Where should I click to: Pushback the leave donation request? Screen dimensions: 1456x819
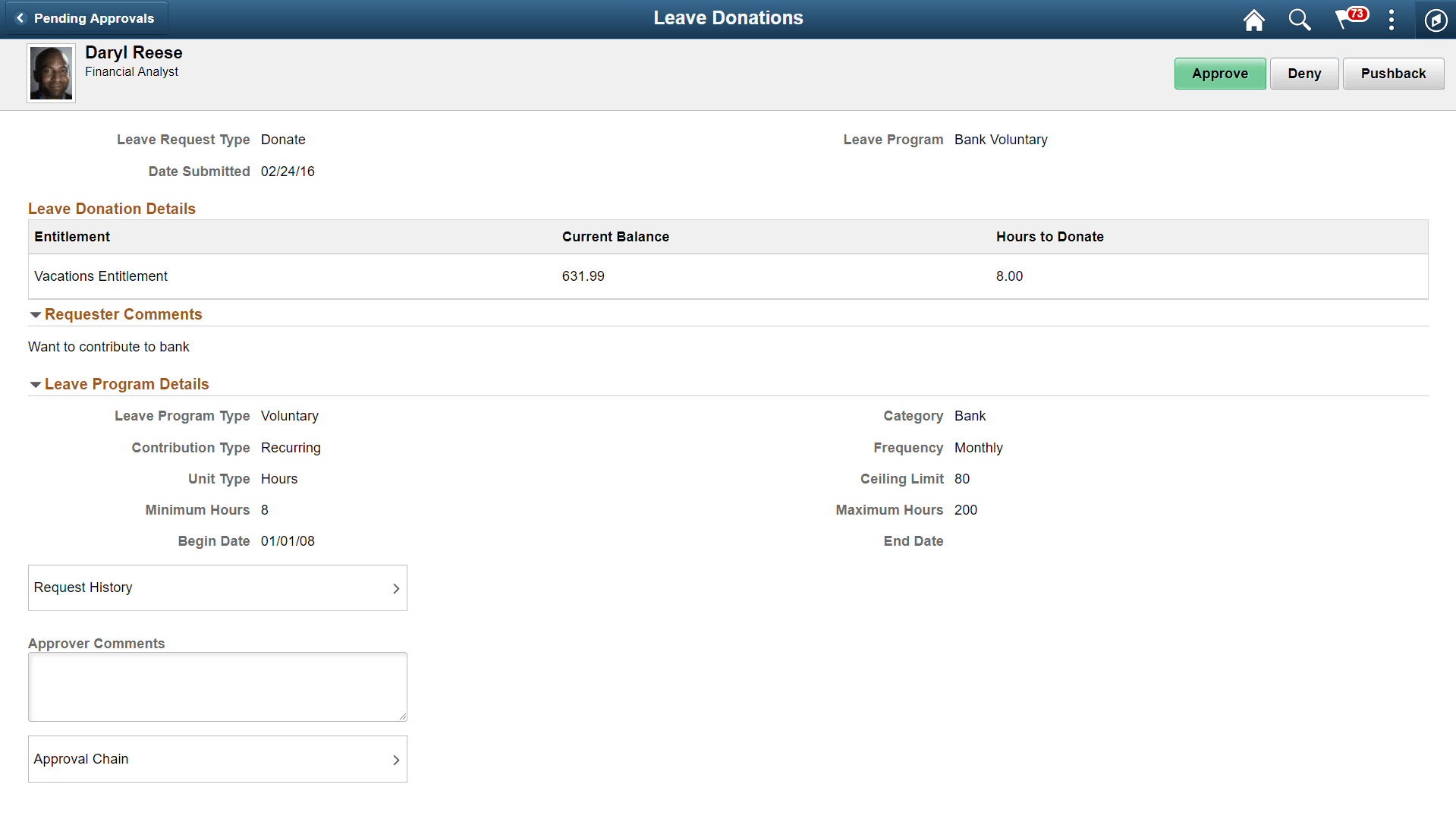[1393, 73]
